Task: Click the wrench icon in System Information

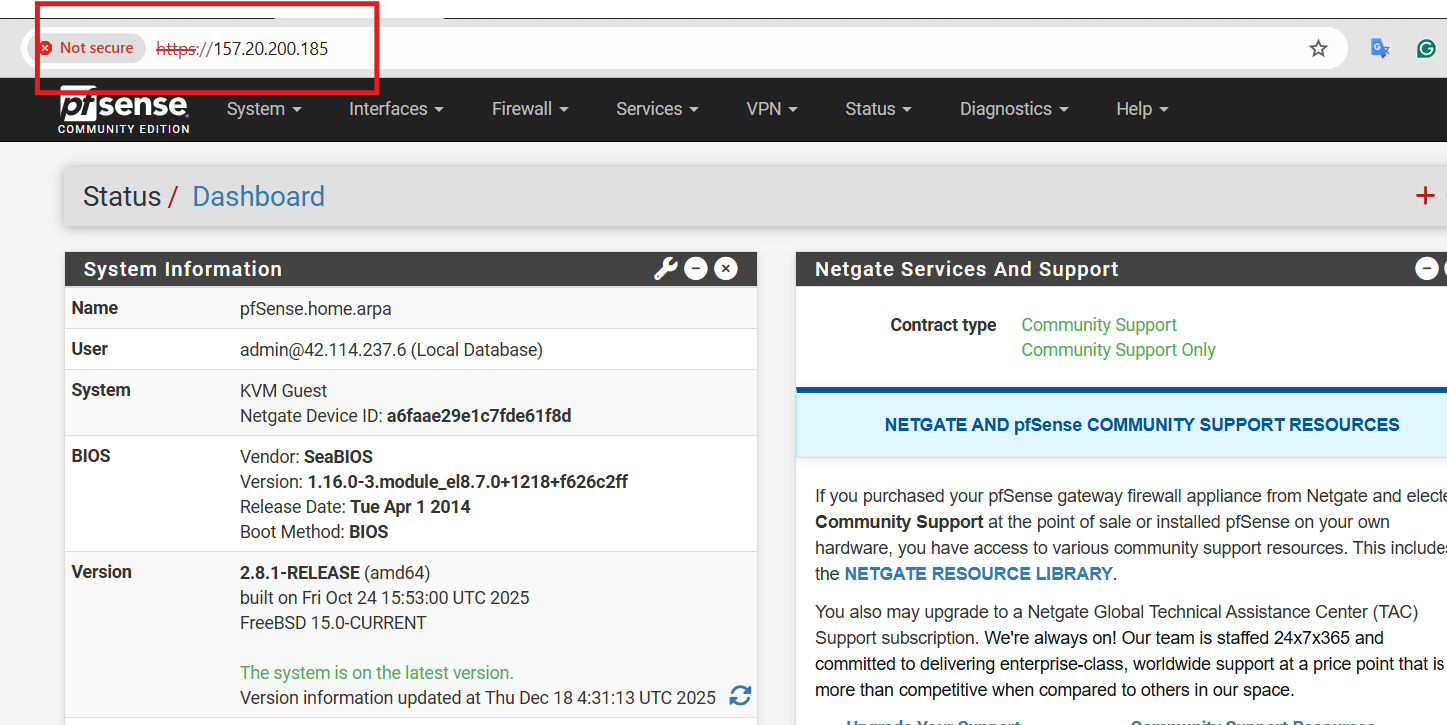Action: pyautogui.click(x=665, y=268)
